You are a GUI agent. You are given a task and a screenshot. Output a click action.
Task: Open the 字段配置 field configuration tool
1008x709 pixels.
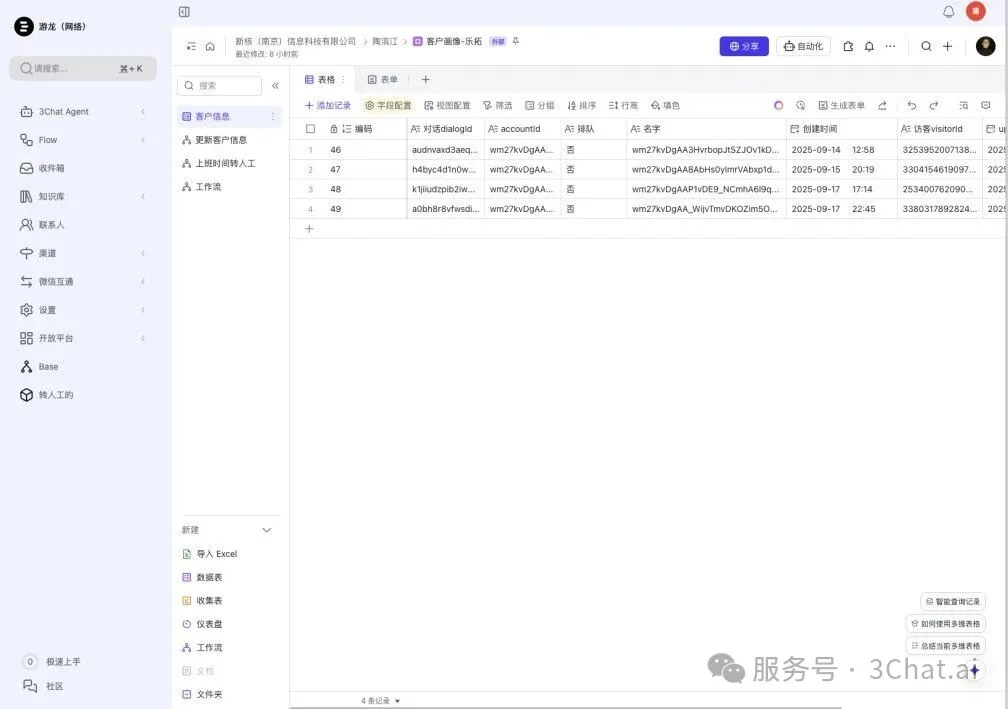(x=389, y=104)
